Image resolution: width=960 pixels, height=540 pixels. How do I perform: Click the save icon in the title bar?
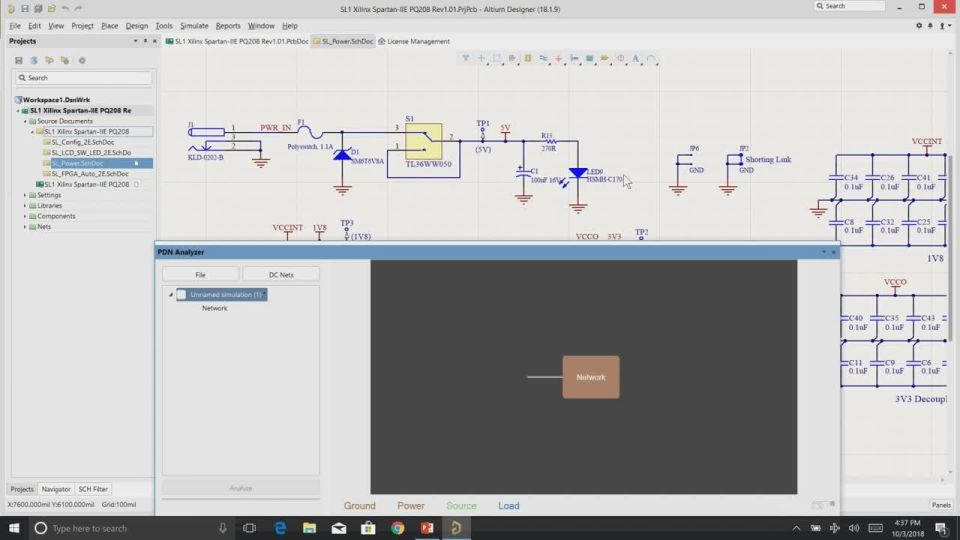tap(24, 9)
